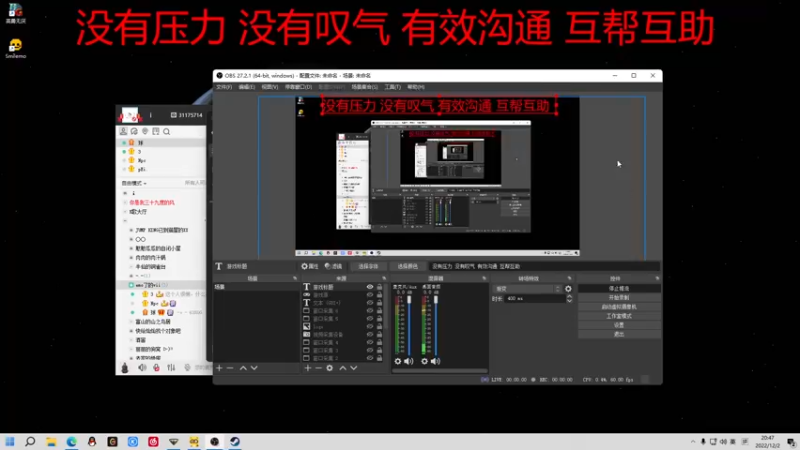
Task: Open Steam from the taskbar
Action: tap(235, 441)
